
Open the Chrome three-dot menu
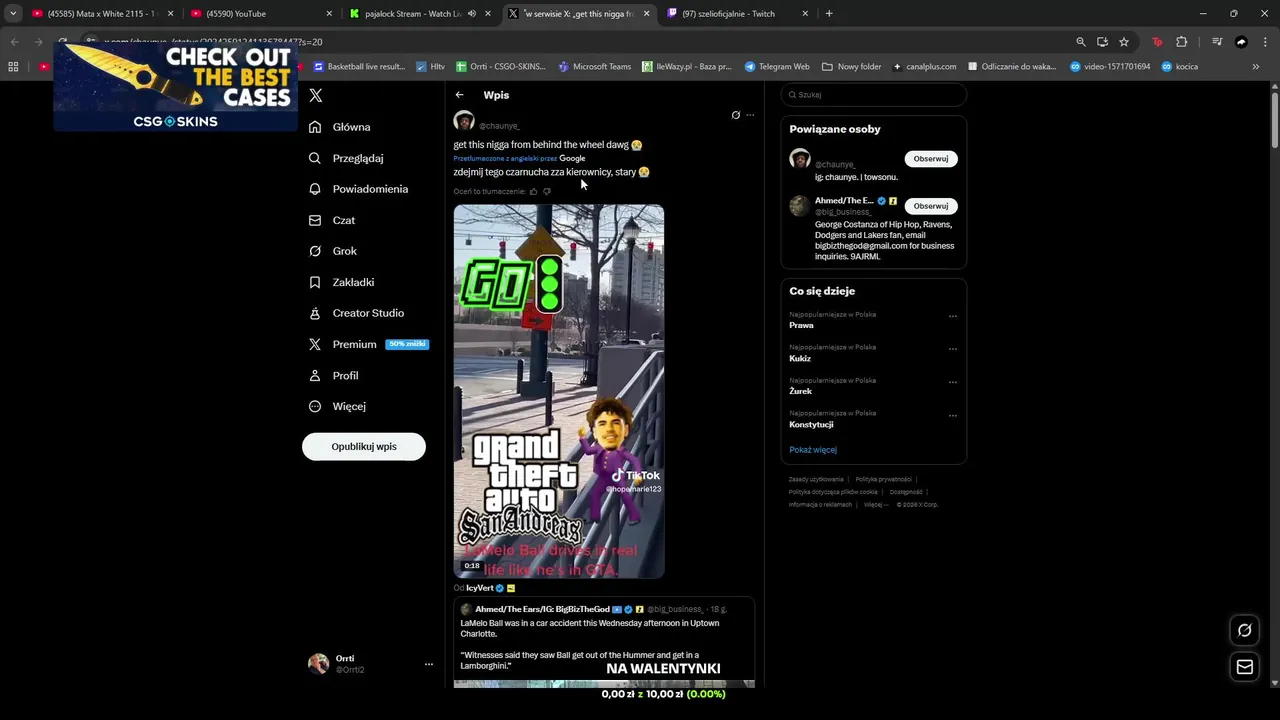pyautogui.click(x=1265, y=42)
